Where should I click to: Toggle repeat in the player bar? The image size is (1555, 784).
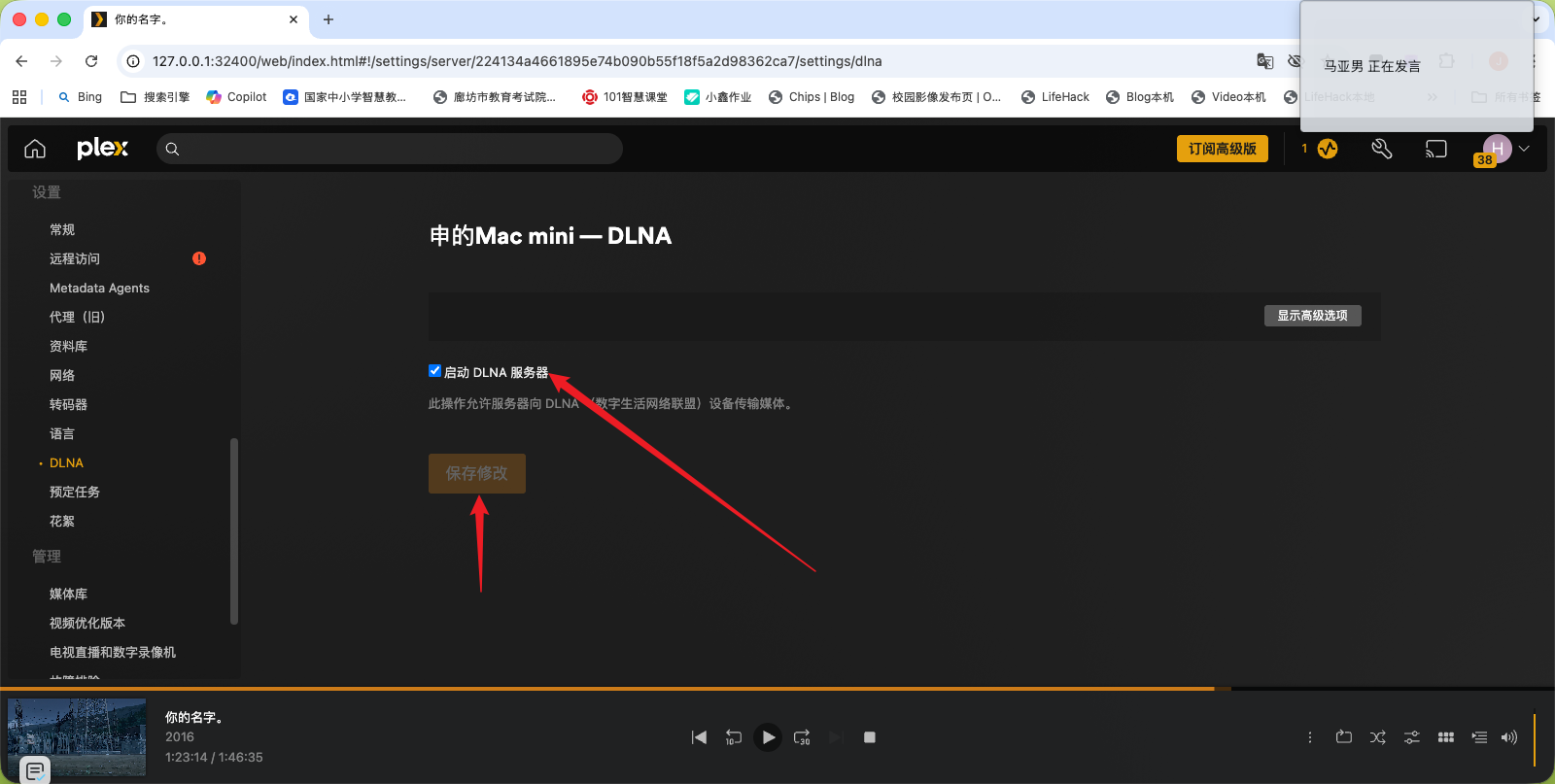click(x=1344, y=737)
